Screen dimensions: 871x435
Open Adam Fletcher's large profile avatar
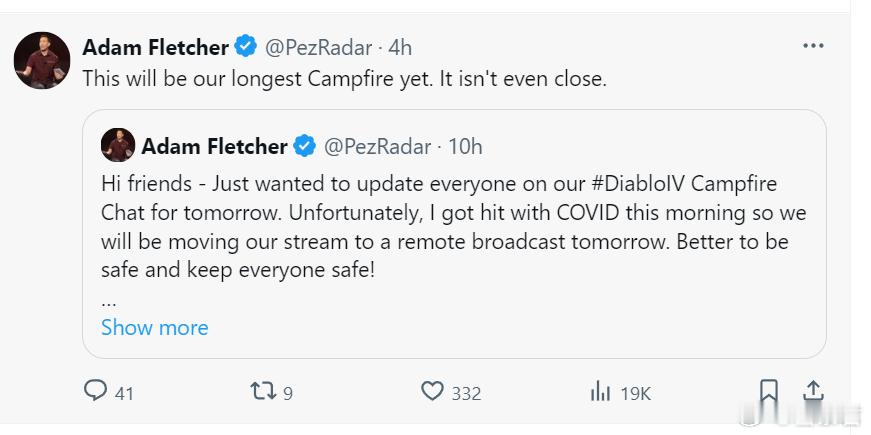42,61
